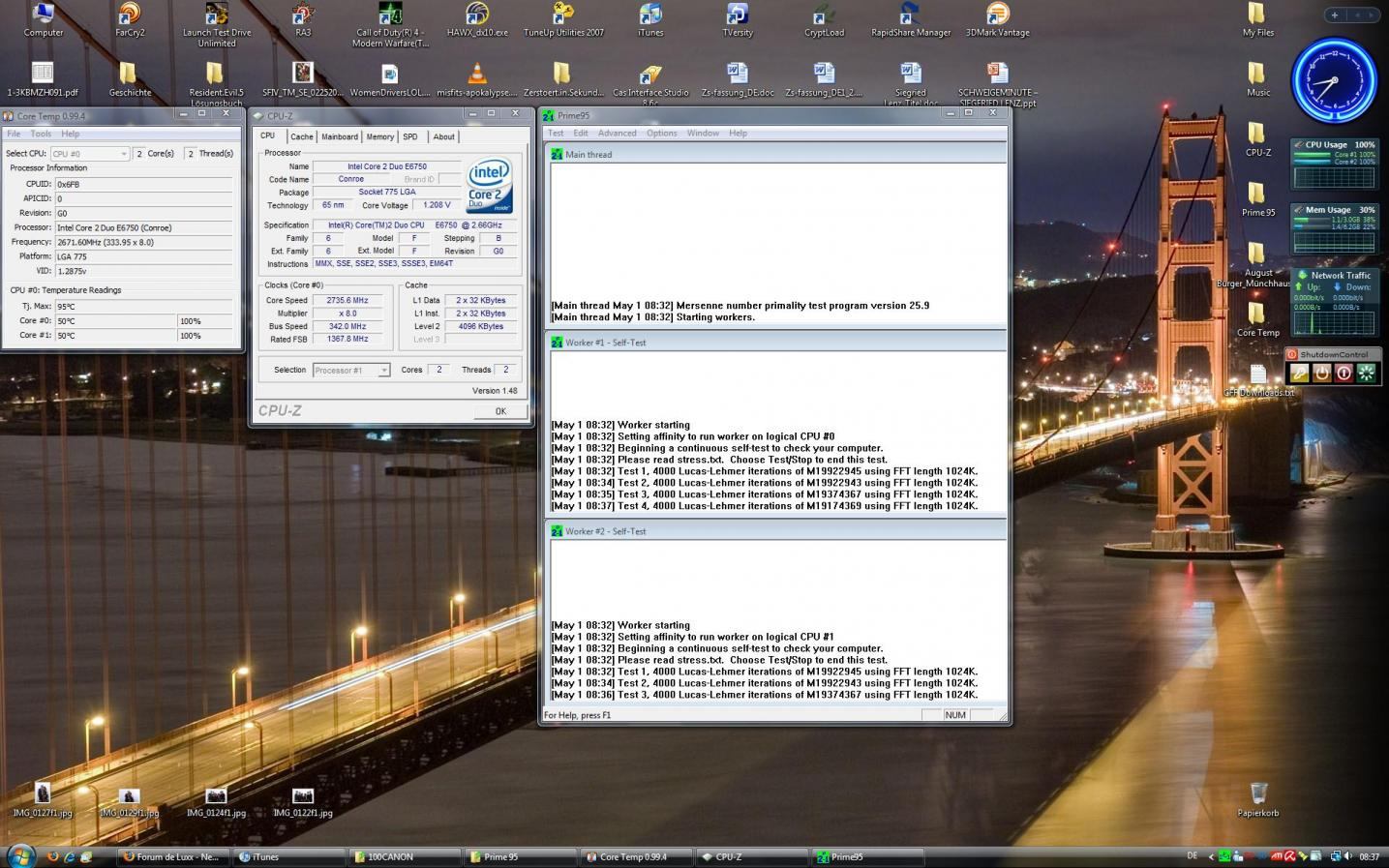Viewport: 1389px width, 868px height.
Task: Open the Selection Processor #1 dropdown in CPU-Z
Action: [350, 371]
